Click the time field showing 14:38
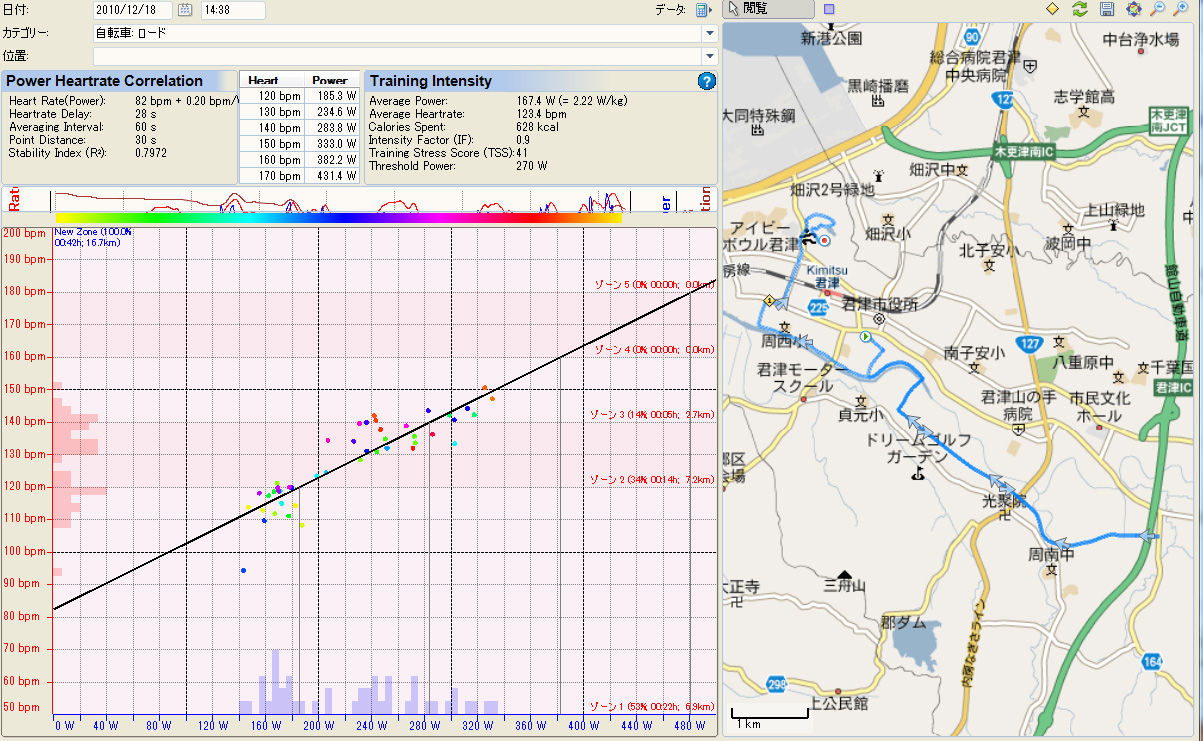The width and height of the screenshot is (1203, 741). tap(232, 10)
